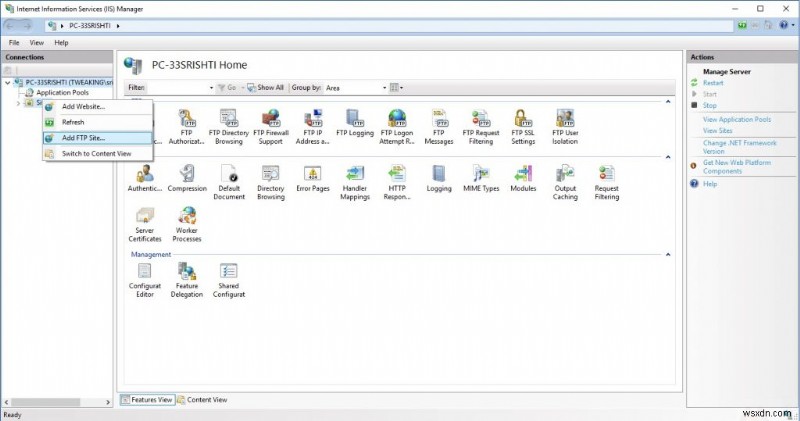Open the Configuration Editor icon
The height and width of the screenshot is (421, 800).
coord(145,280)
